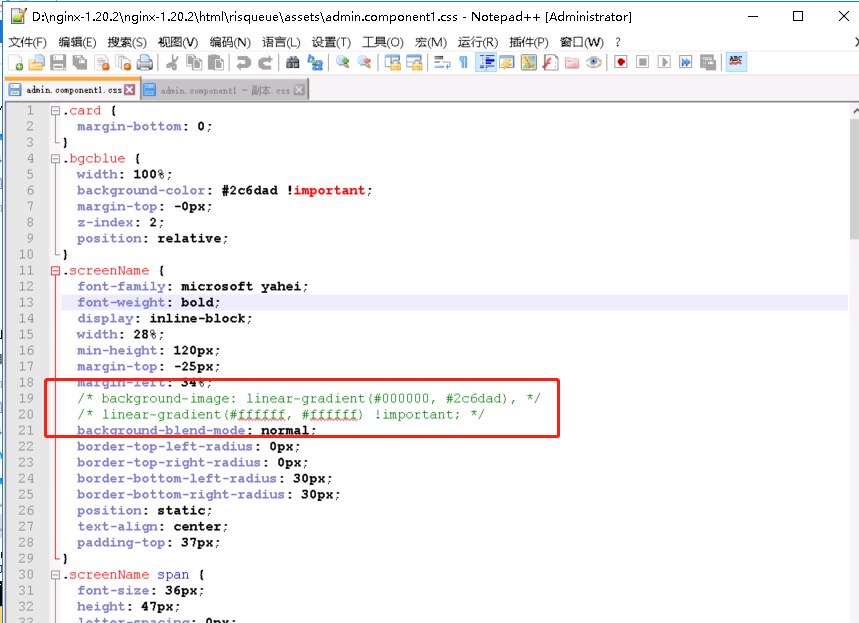The image size is (859, 623).
Task: Save the recorded macro icon
Action: pos(708,62)
